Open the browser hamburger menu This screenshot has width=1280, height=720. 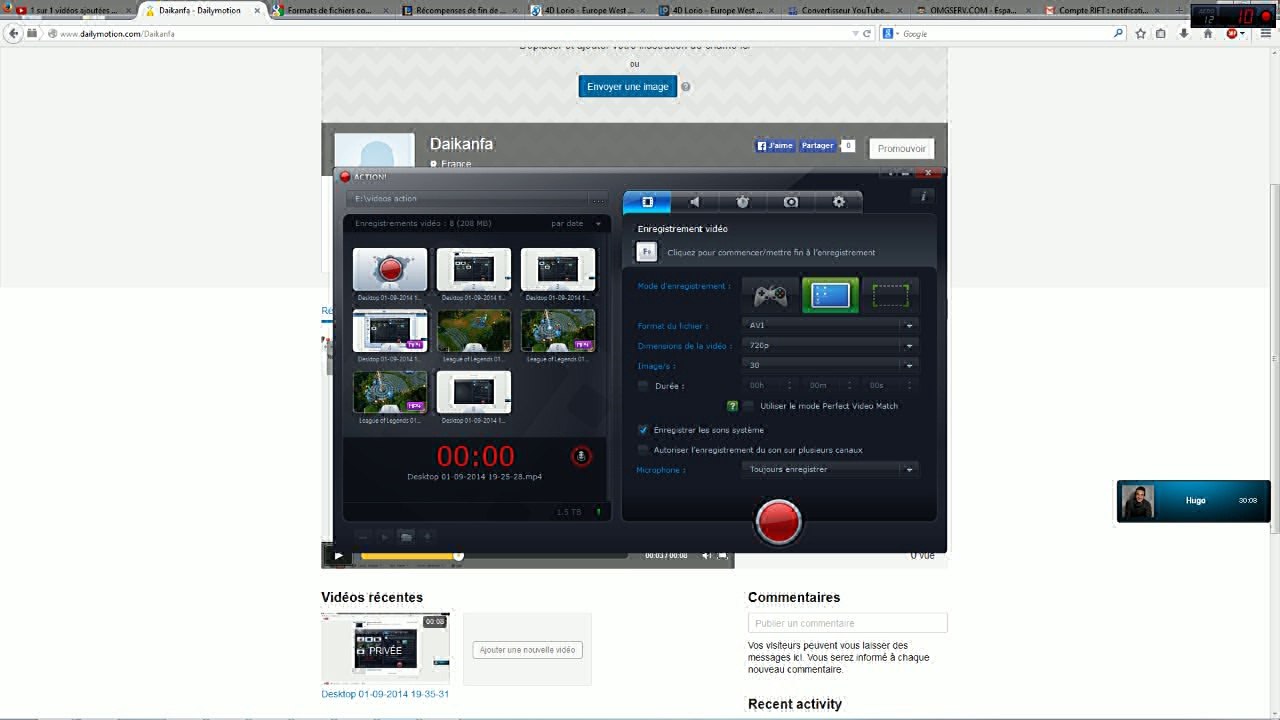pyautogui.click(x=1266, y=33)
